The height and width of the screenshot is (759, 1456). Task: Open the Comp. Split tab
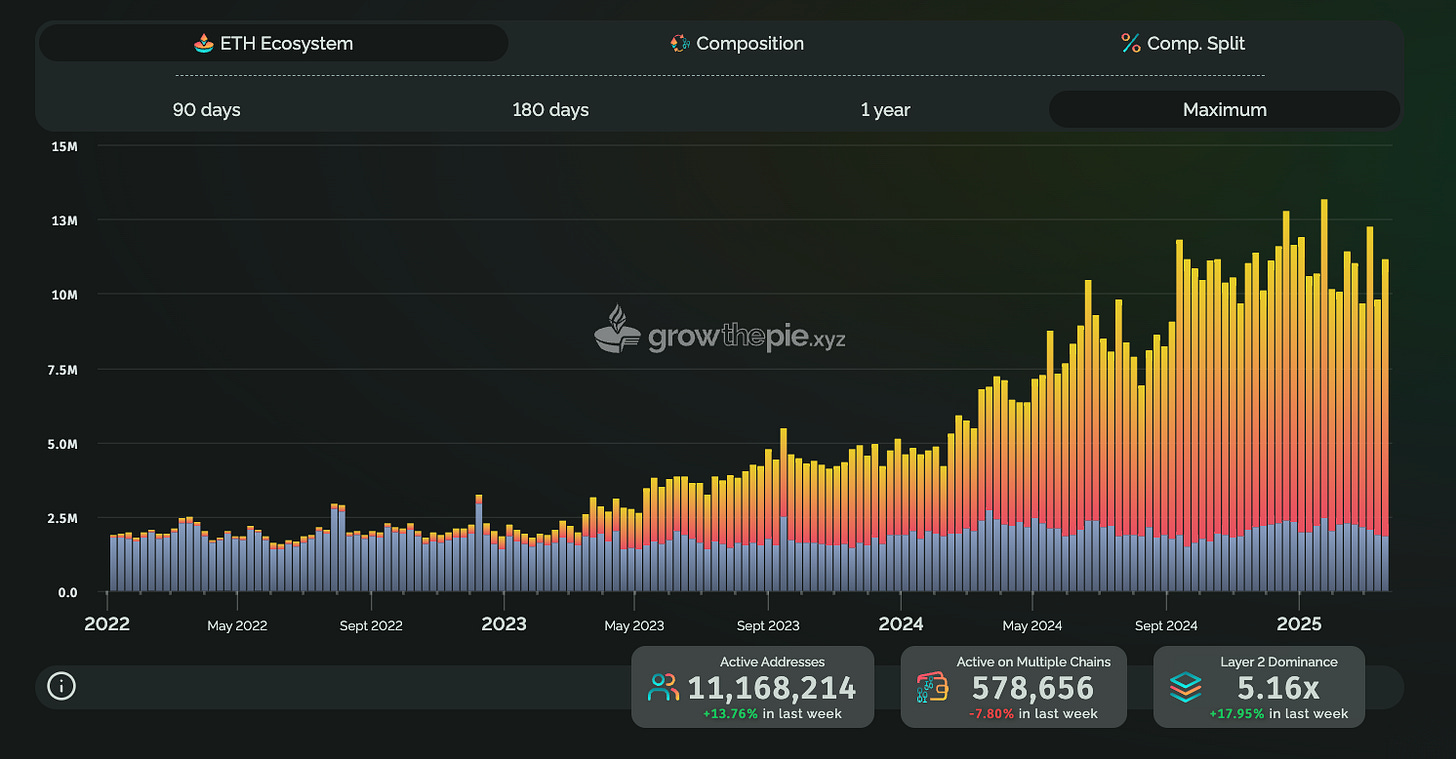[x=1183, y=43]
